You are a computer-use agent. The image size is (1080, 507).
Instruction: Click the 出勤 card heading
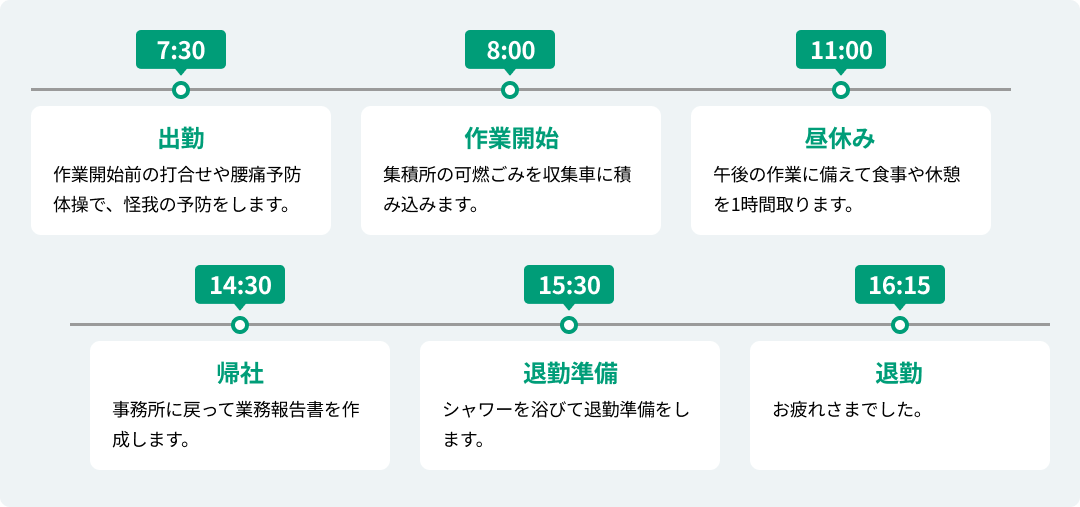coord(181,138)
